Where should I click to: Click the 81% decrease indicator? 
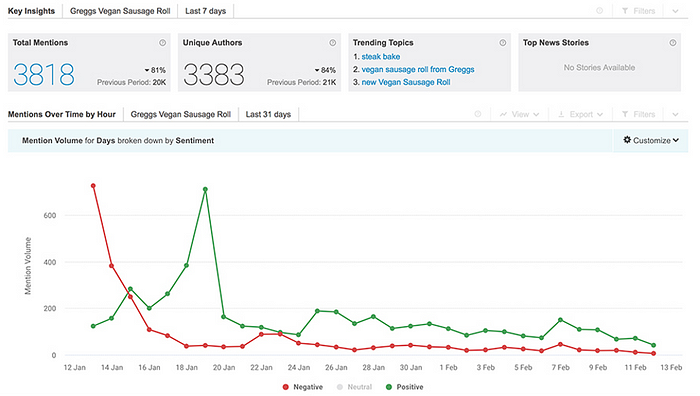155,70
